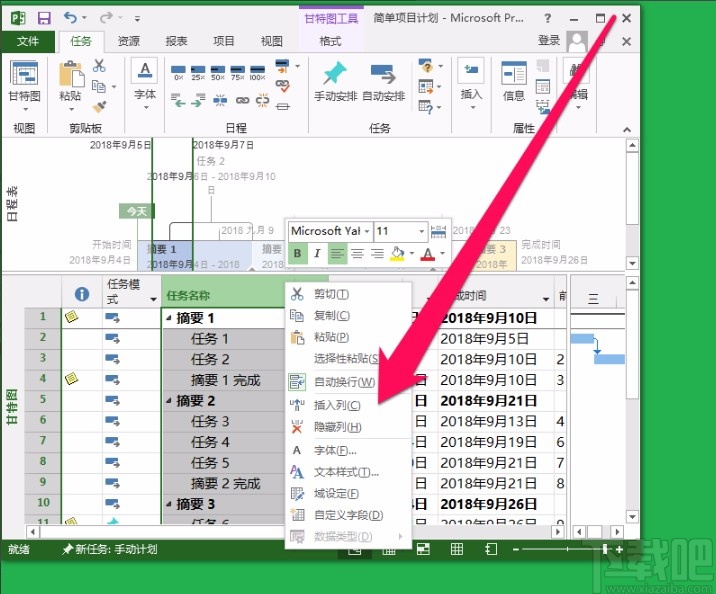Open font color dropdown arrow
The image size is (716, 594).
[x=442, y=253]
